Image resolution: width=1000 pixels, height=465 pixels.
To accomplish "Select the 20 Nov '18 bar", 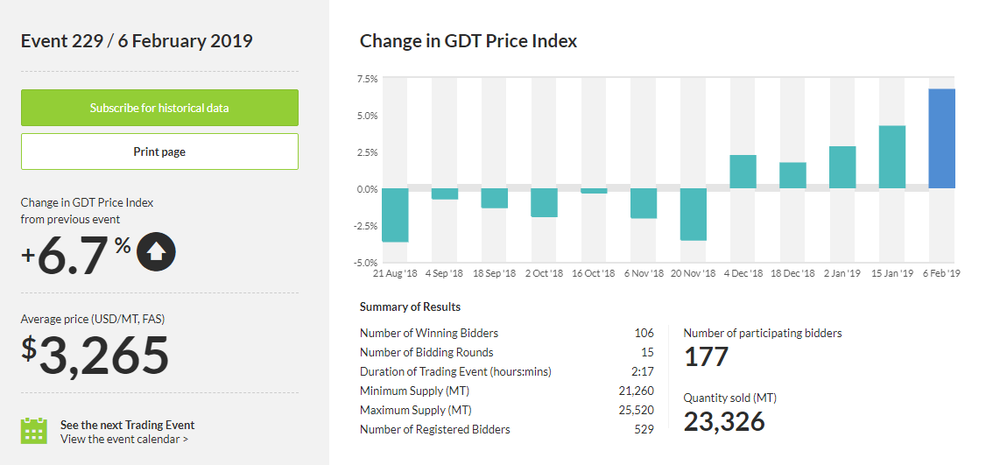I will tap(693, 214).
